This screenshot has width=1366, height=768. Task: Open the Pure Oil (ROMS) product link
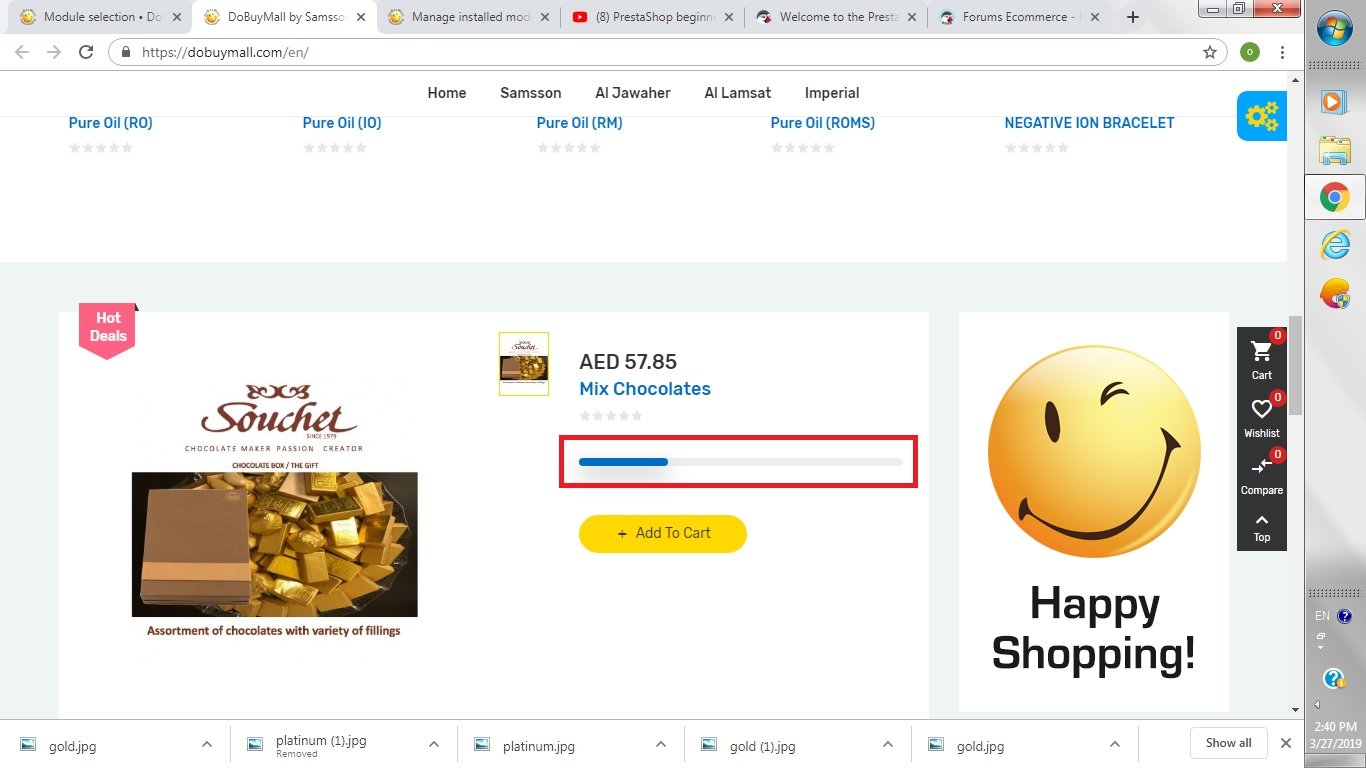823,123
